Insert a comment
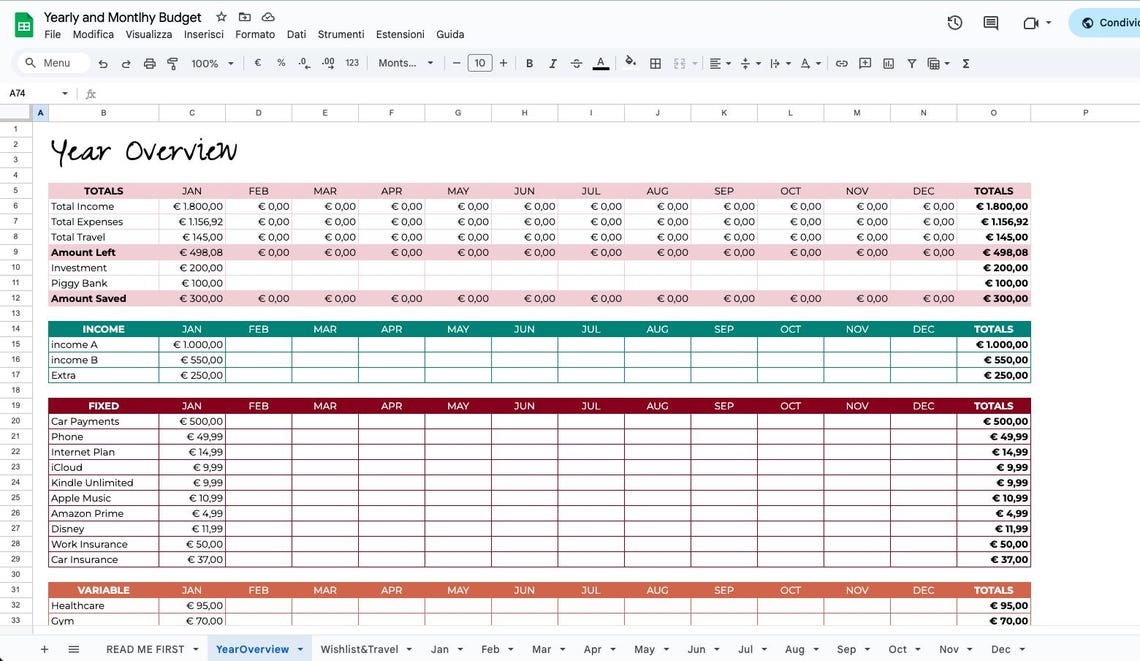This screenshot has width=1140, height=661. click(864, 62)
